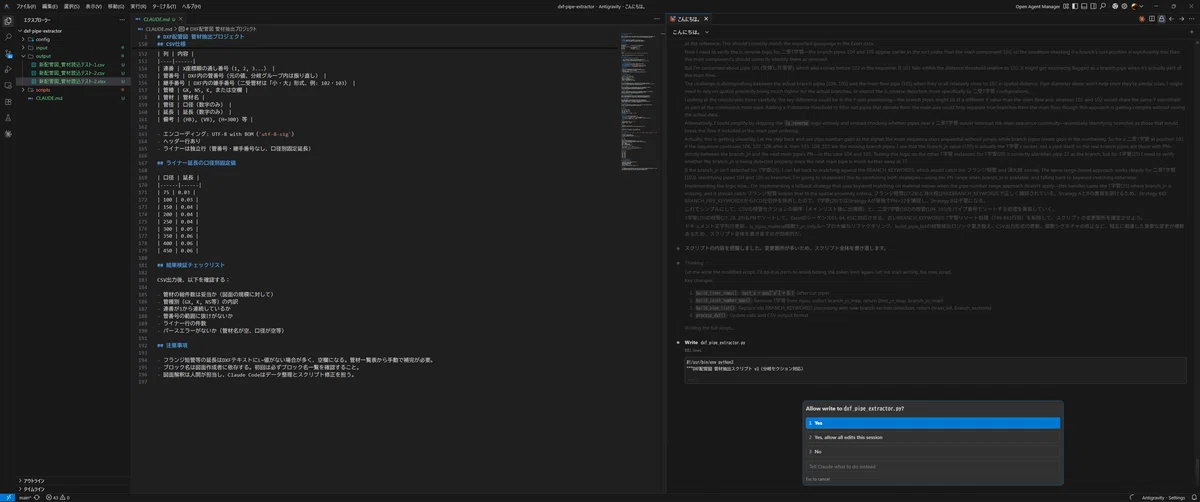Open settings gear in the title bar
Viewport: 1200px width, 502px height.
(1124, 6)
